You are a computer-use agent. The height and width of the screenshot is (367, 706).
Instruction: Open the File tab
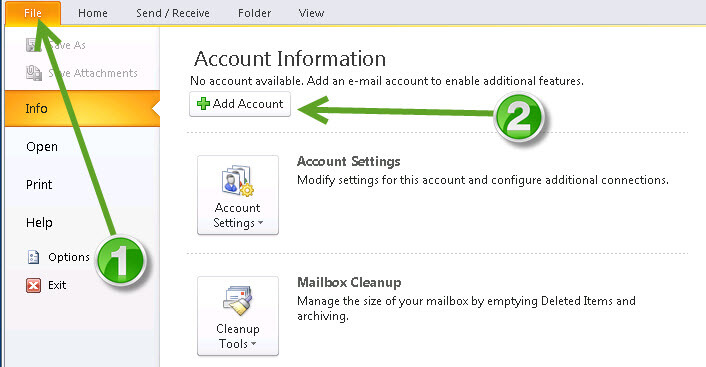click(33, 13)
